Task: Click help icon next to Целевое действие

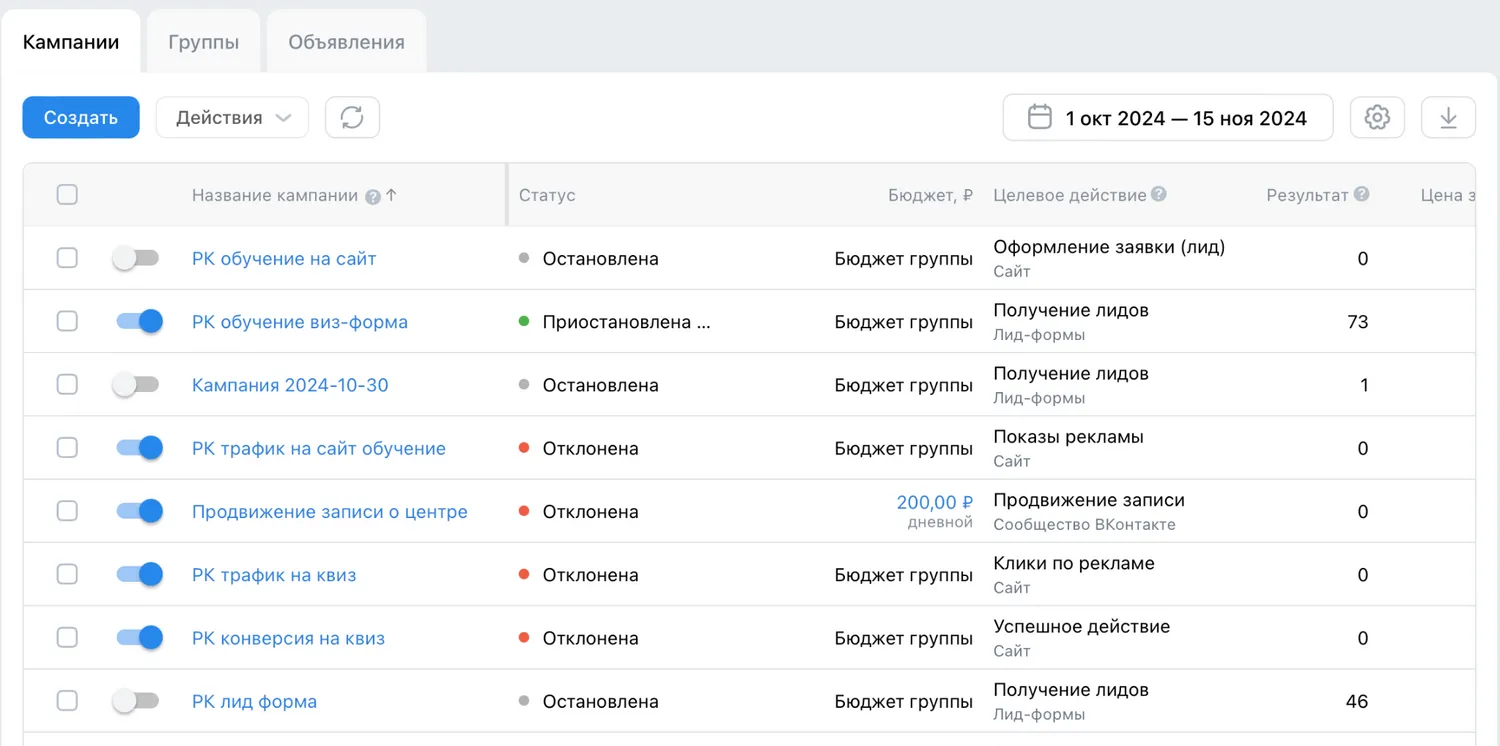Action: pos(1158,195)
